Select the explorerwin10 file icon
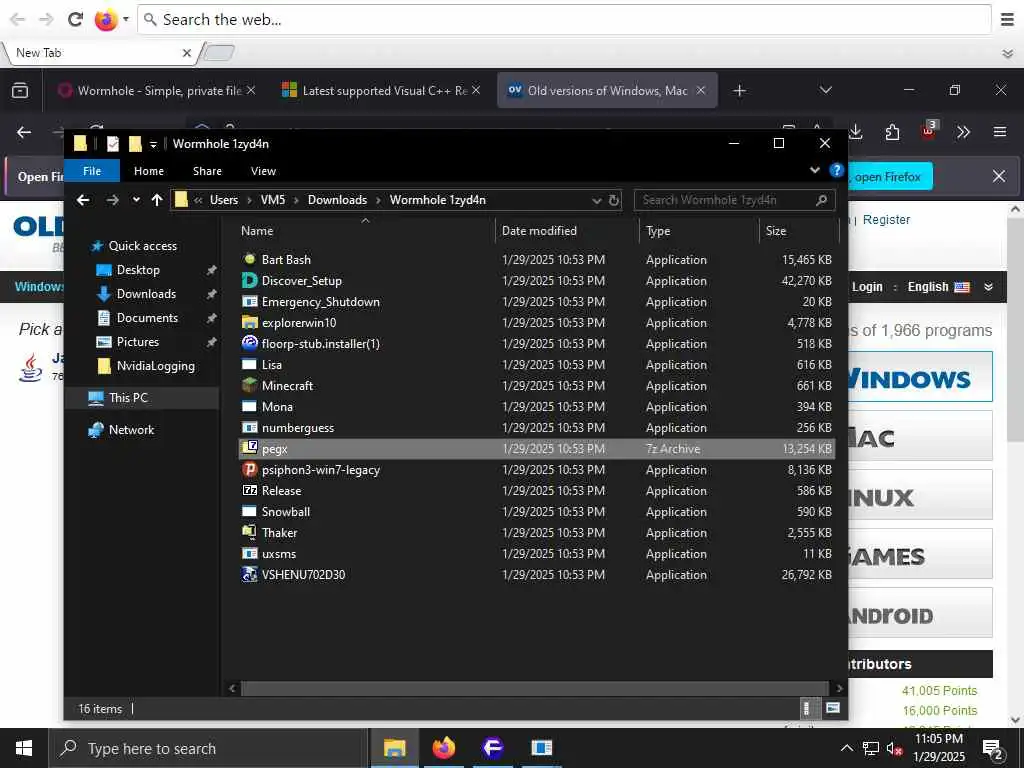The image size is (1024, 768). point(249,323)
